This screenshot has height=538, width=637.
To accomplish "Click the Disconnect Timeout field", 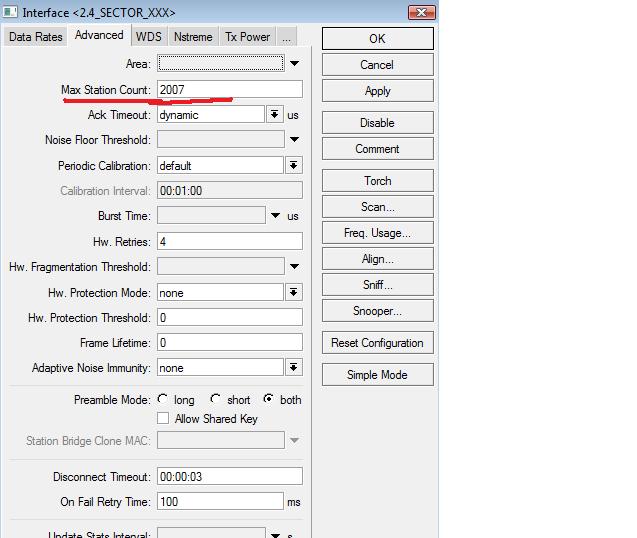I will point(230,476).
